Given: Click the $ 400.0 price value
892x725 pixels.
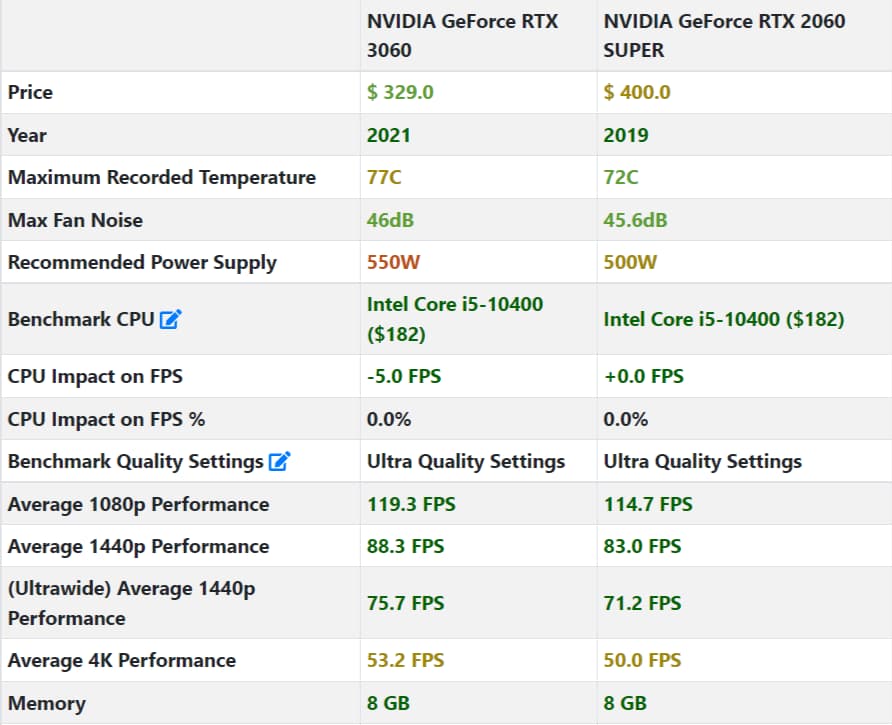Looking at the screenshot, I should 637,92.
